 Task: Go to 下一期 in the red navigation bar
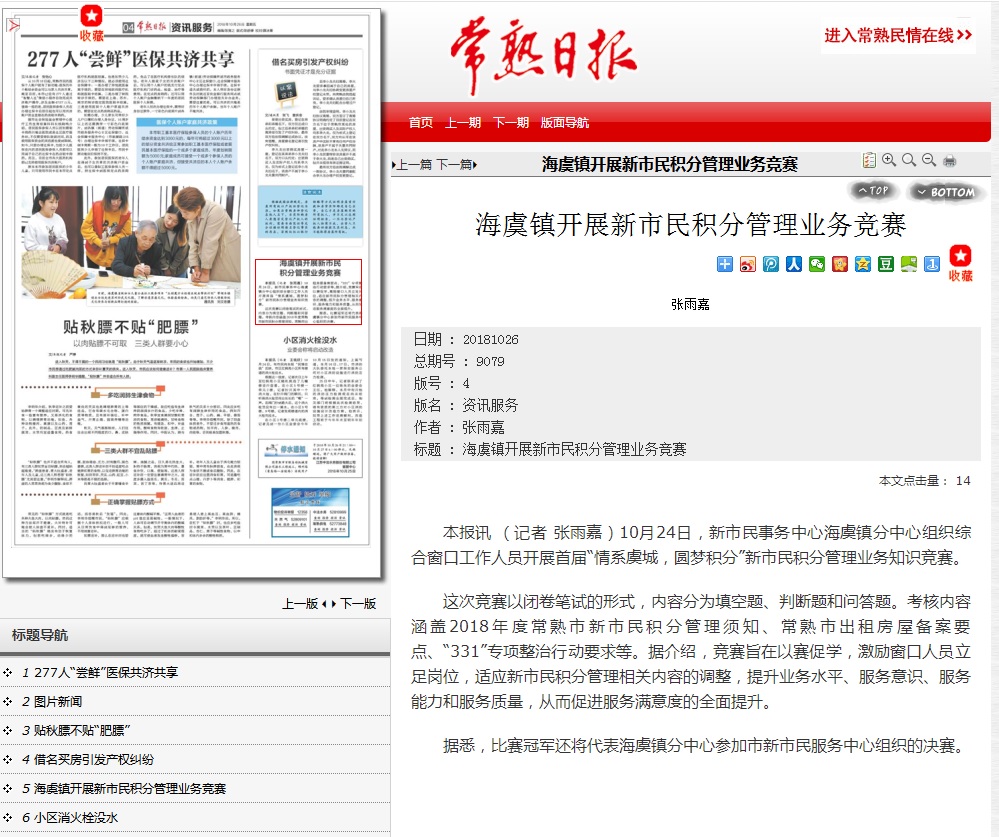point(511,122)
